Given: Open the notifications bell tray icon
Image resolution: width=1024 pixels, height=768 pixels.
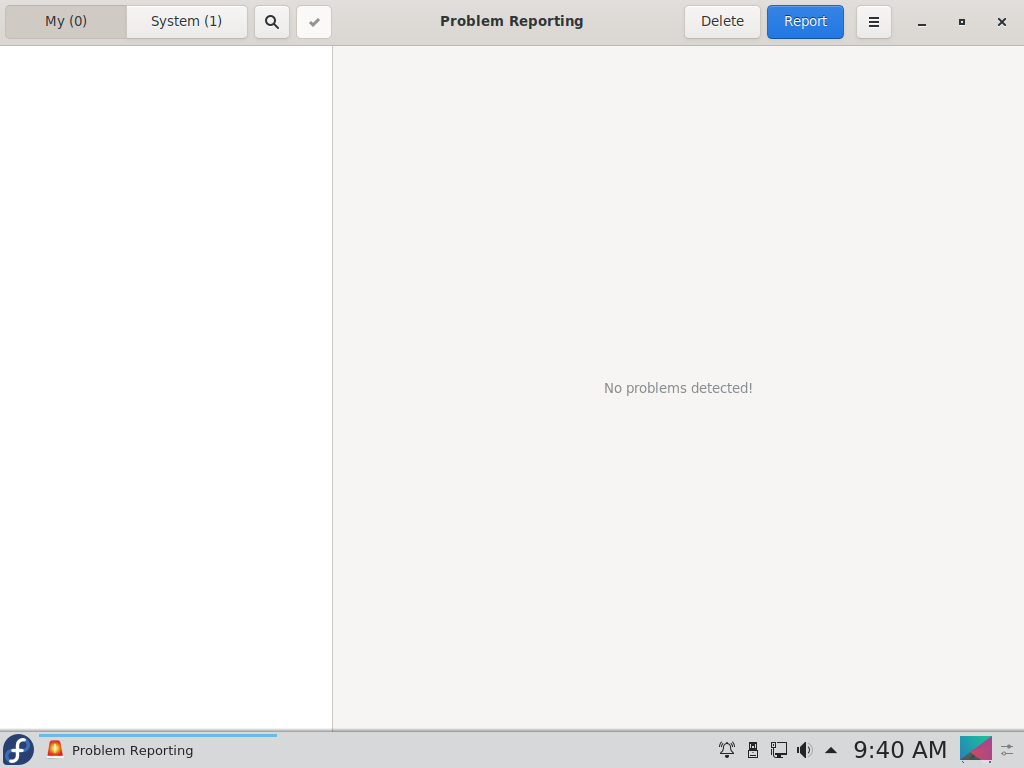Looking at the screenshot, I should pos(727,750).
